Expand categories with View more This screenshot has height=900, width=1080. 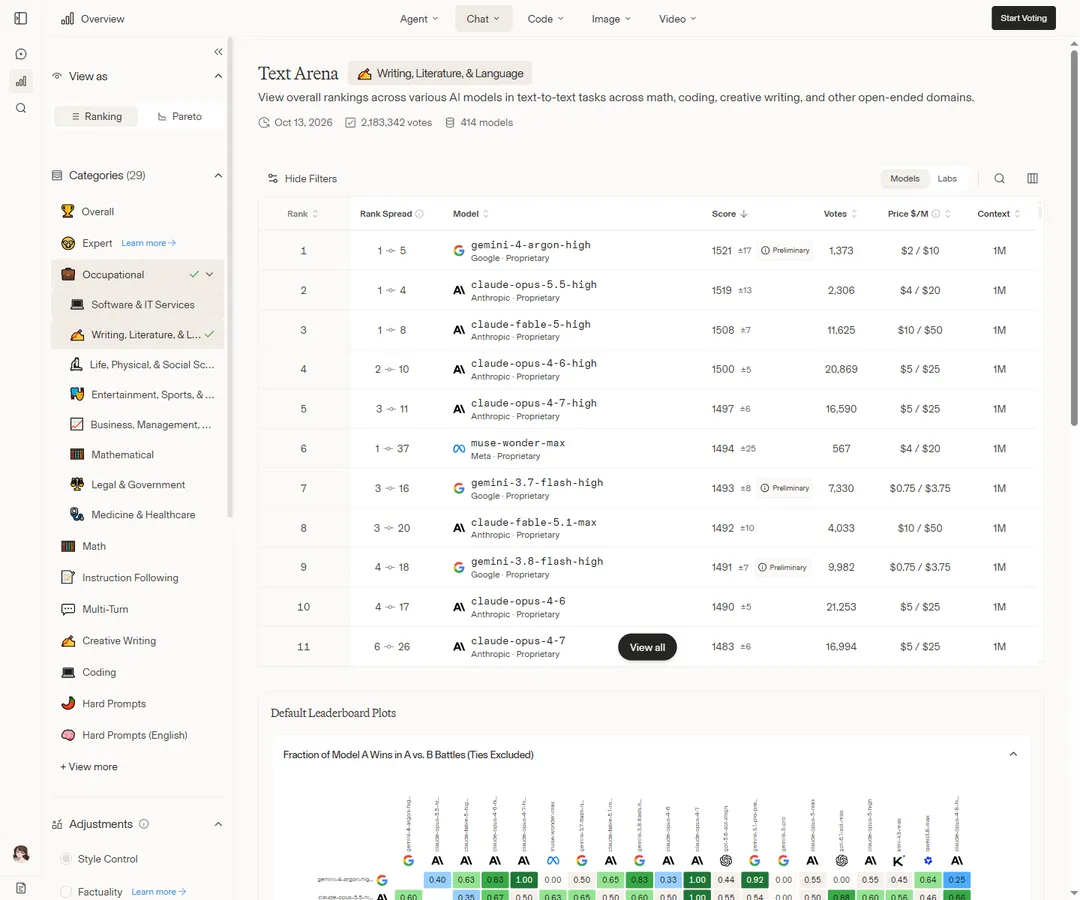(x=89, y=766)
